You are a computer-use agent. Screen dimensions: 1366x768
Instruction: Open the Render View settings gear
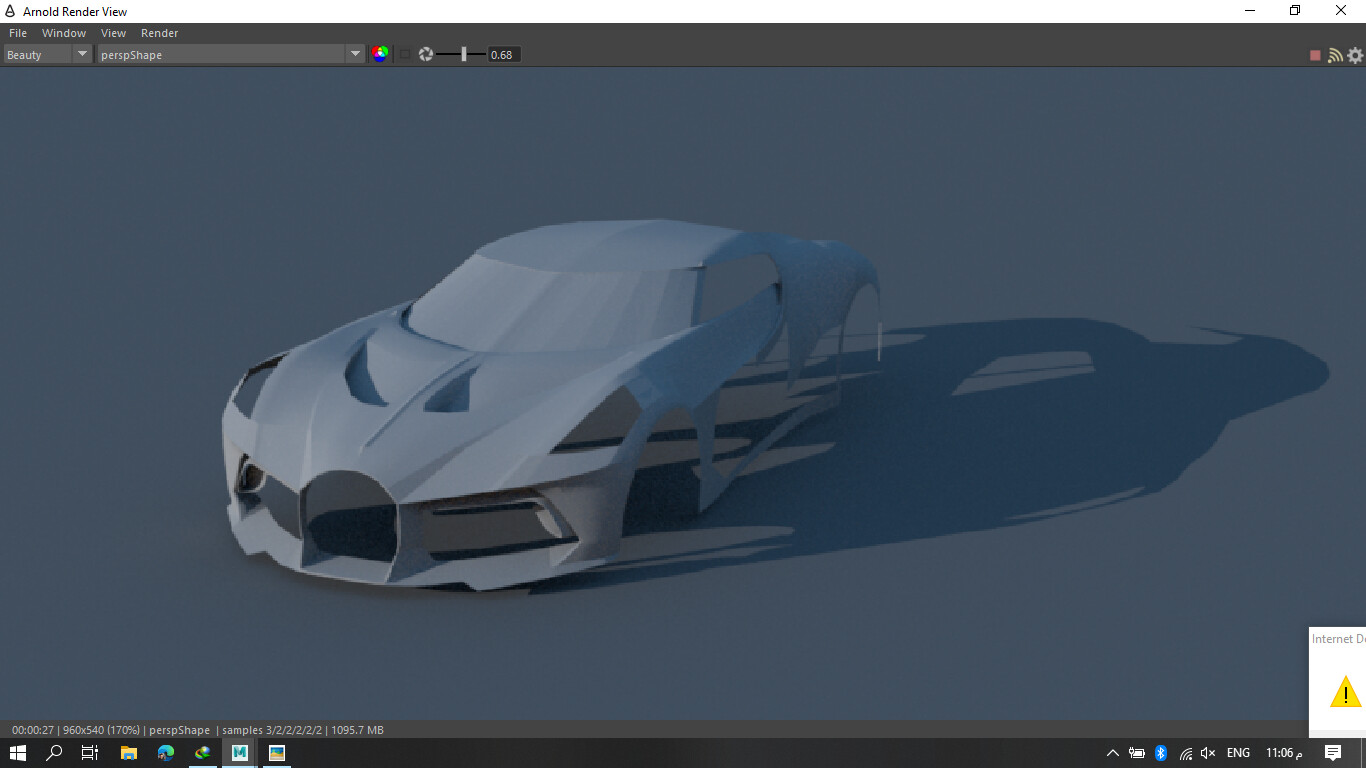click(1356, 55)
